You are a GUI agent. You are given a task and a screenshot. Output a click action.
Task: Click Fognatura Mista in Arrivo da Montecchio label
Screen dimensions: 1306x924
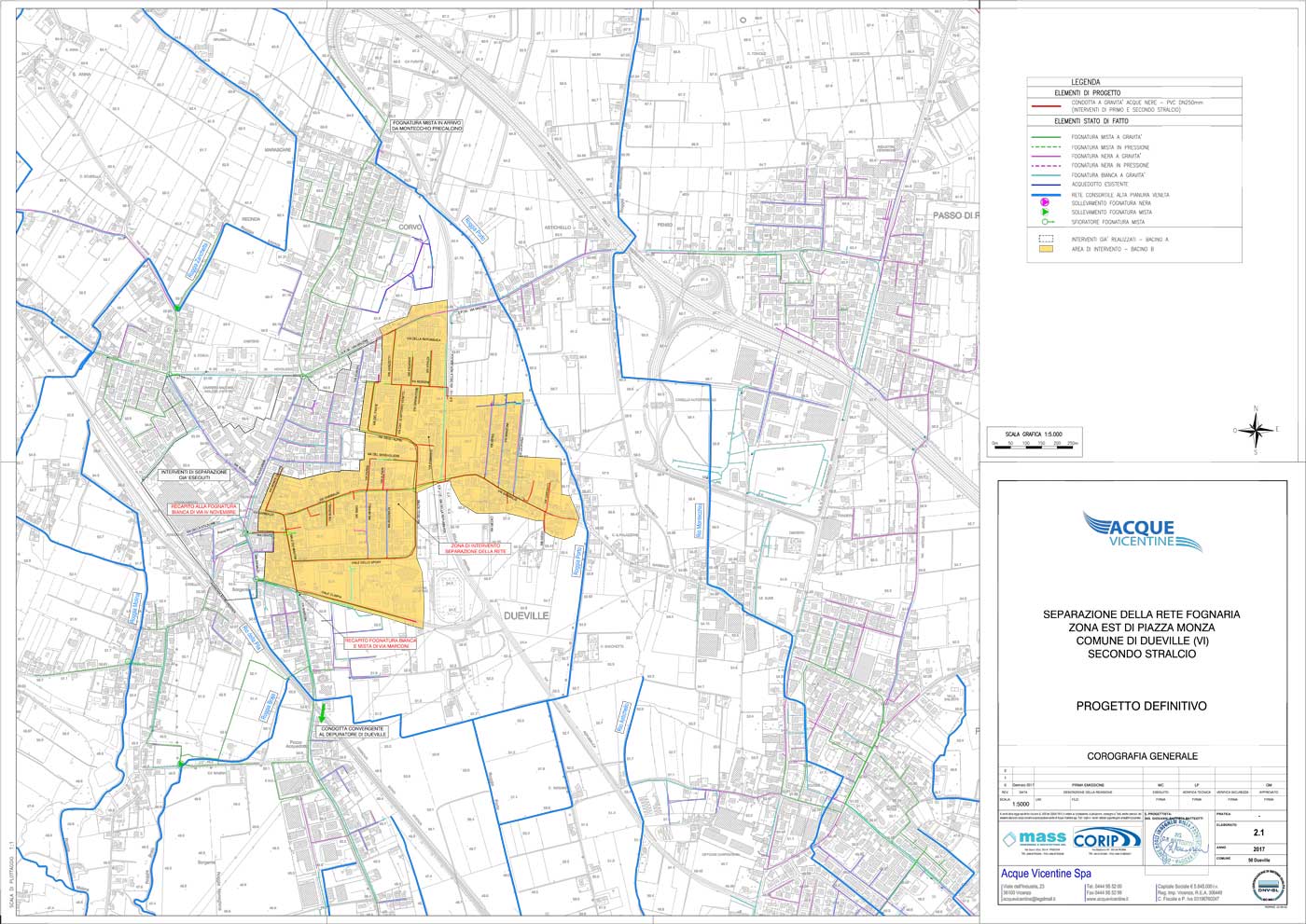pos(427,125)
